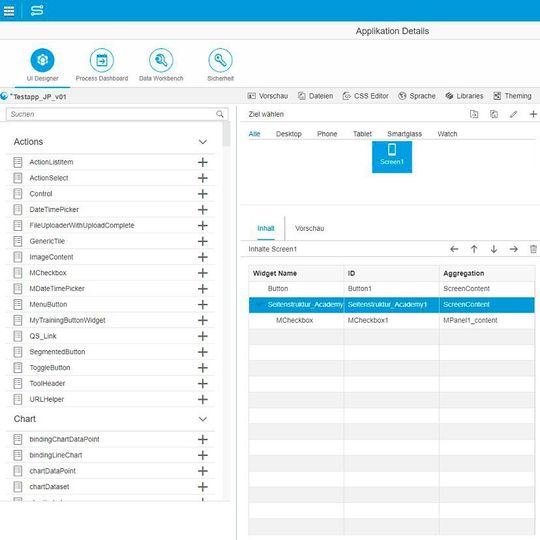Open the grid menu icon in the top bar
Screen dimensions: 540x540
coord(9,10)
